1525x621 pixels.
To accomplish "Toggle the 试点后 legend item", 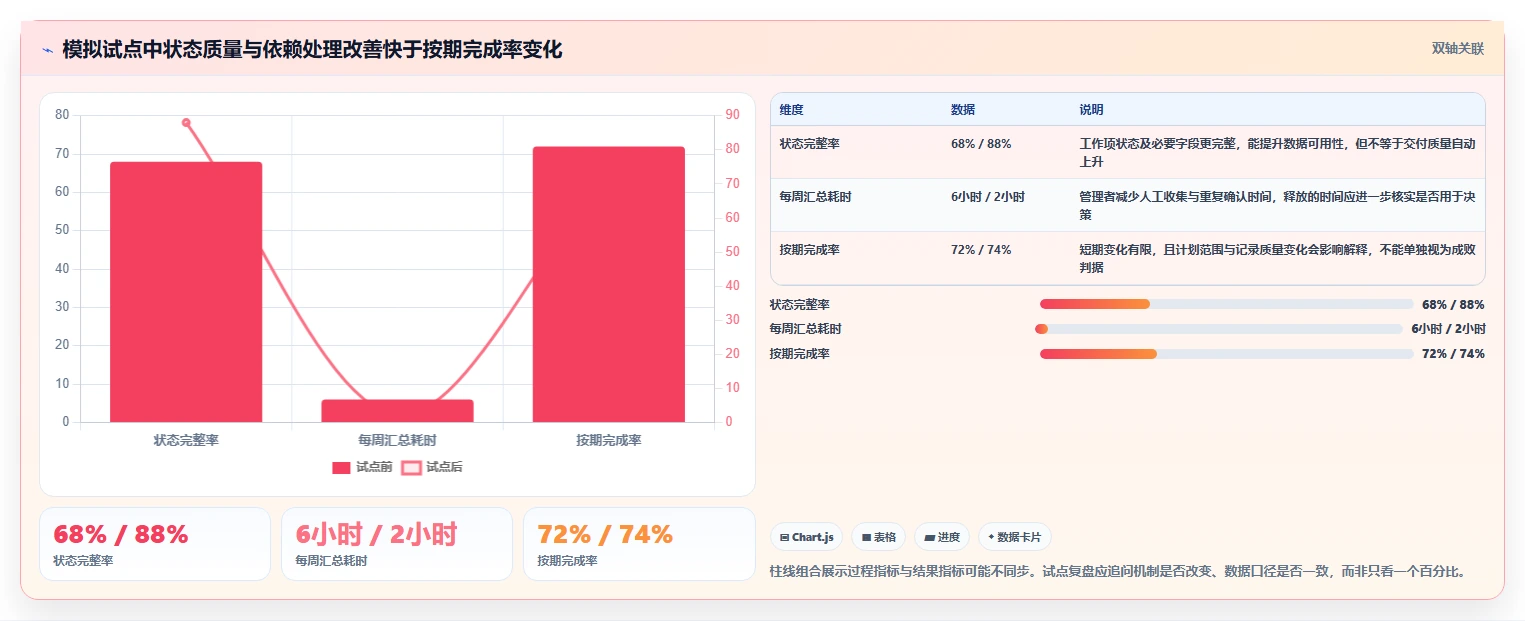I will point(432,467).
